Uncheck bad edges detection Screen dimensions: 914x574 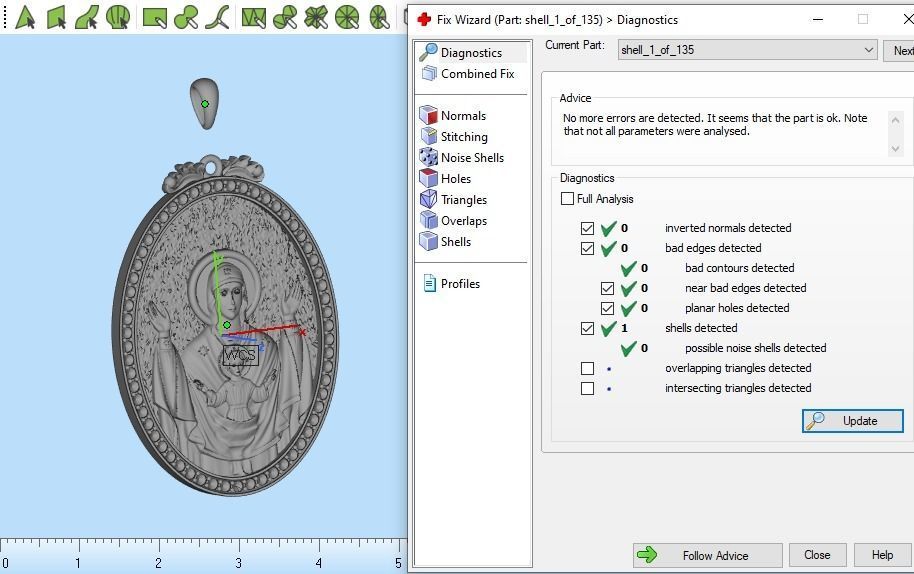point(587,248)
